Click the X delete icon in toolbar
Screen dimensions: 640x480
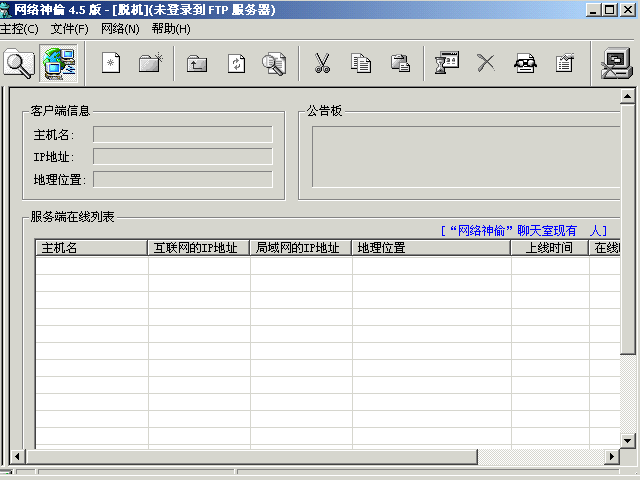click(486, 64)
